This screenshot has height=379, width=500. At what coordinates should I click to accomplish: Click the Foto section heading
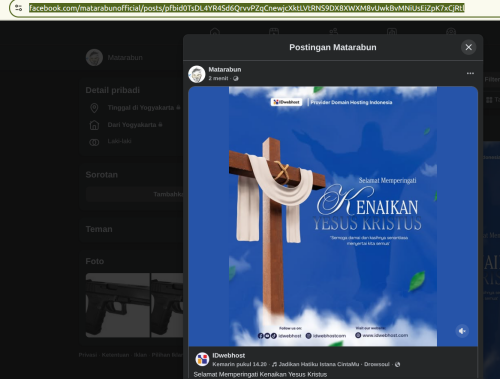coord(95,261)
